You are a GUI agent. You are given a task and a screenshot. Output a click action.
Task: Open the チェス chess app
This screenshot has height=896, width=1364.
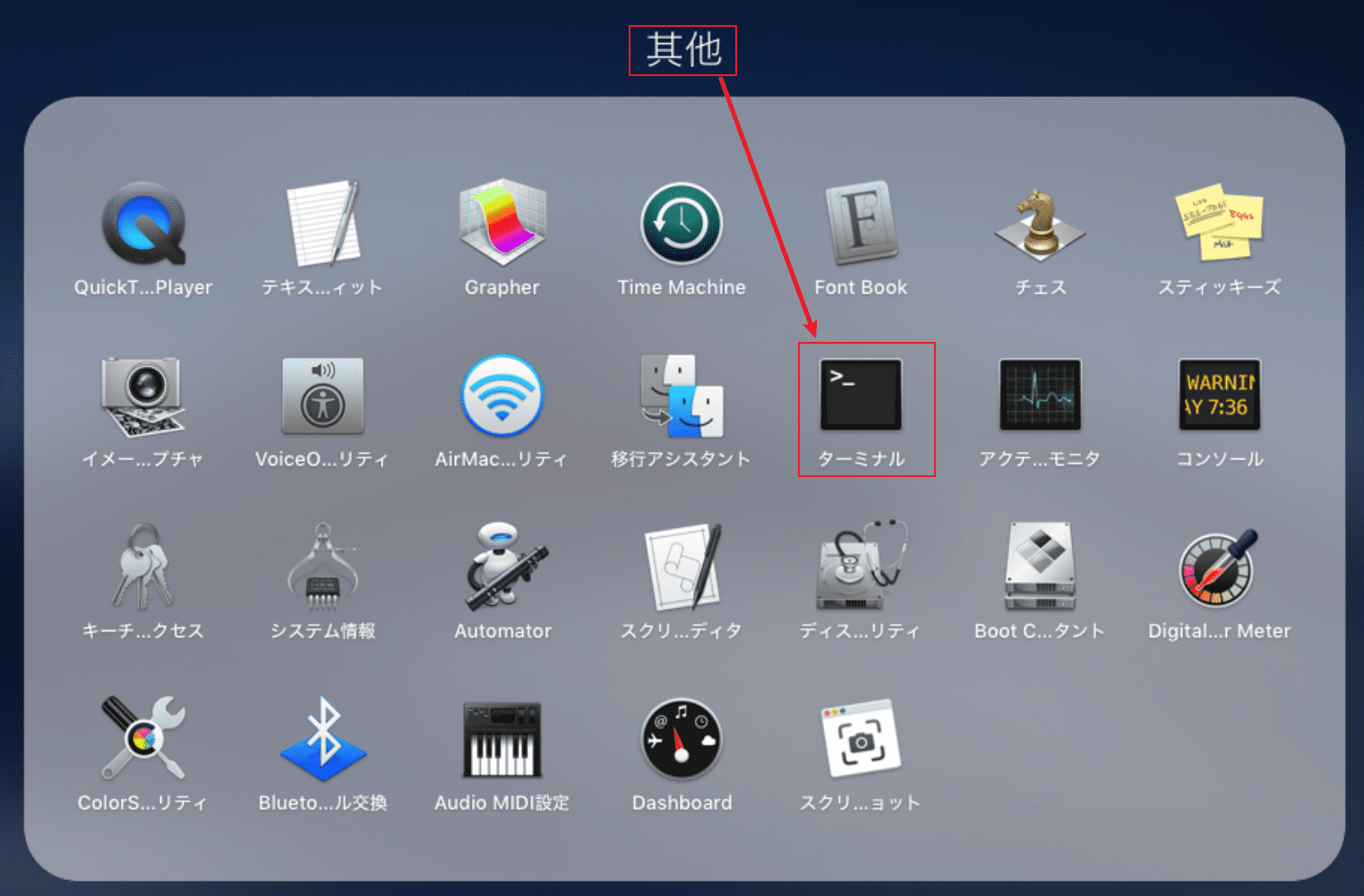[x=1040, y=225]
